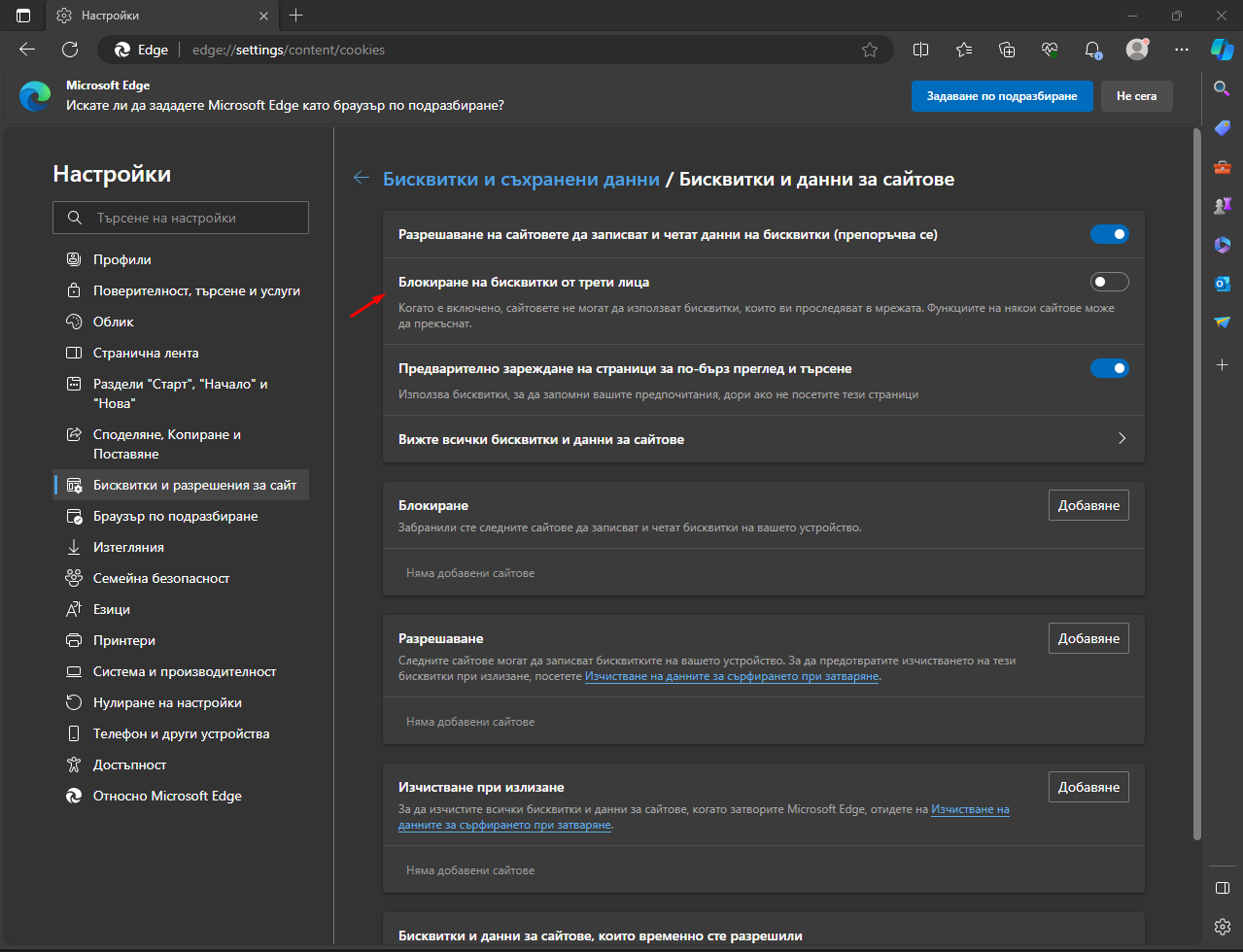Enable Блокиране на бисквитки от трети лица
Screen dimensions: 1243x952
[x=1110, y=282]
